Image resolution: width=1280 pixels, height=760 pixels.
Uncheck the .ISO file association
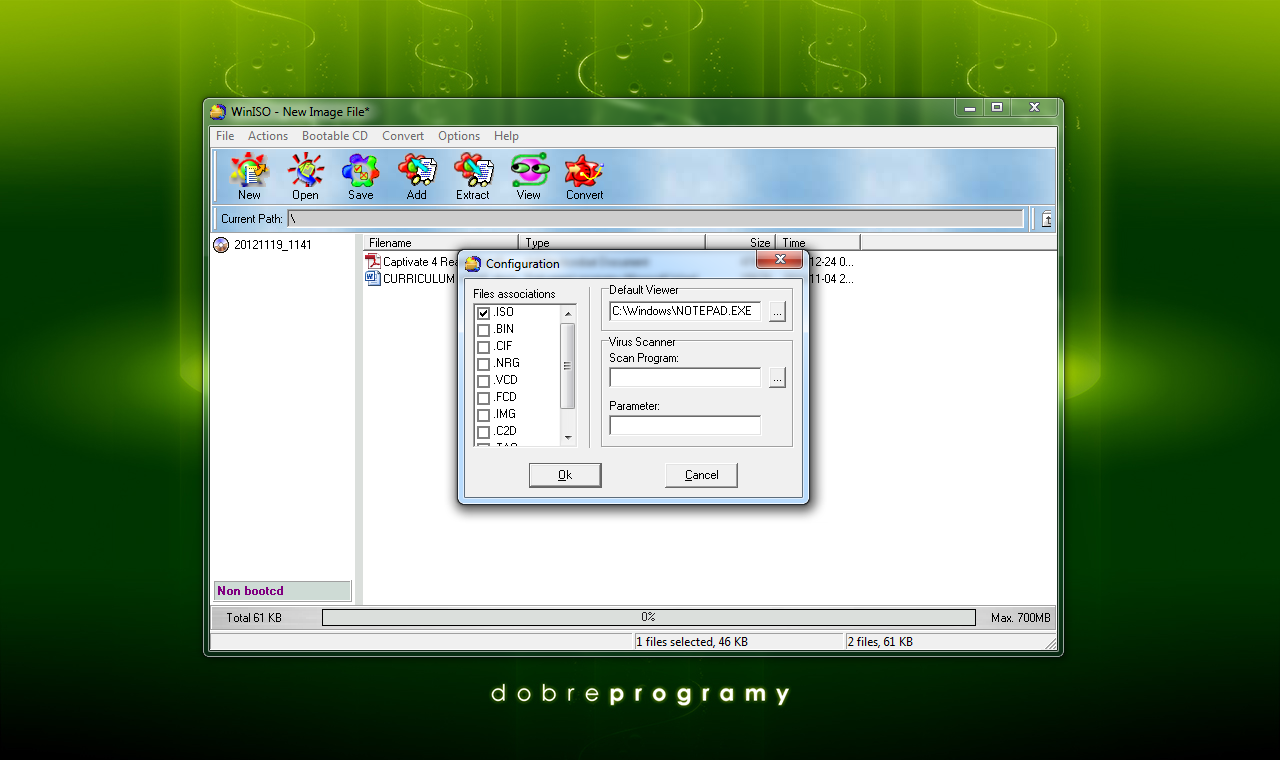(484, 313)
